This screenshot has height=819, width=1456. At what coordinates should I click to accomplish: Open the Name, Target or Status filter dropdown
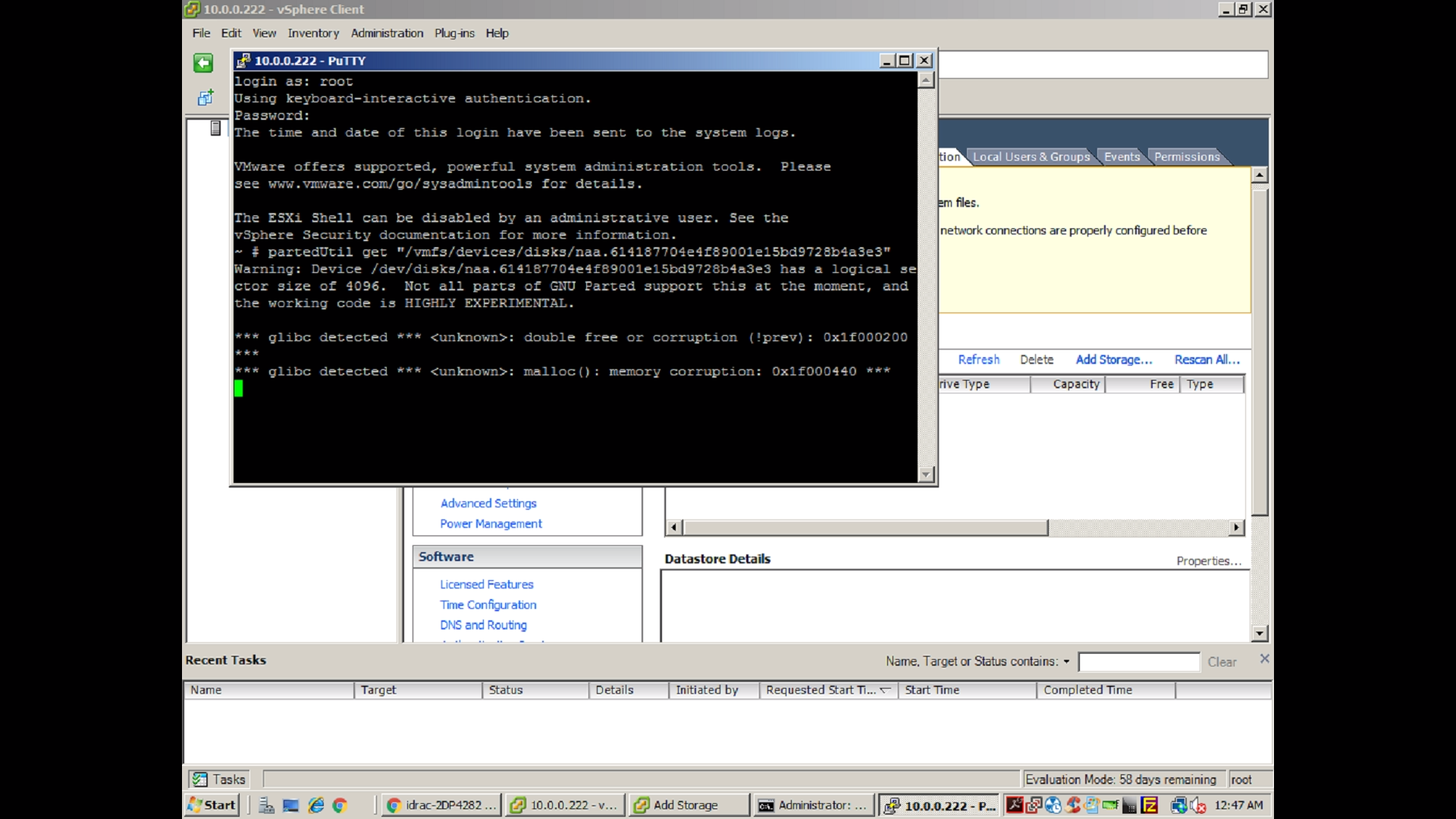(1066, 662)
